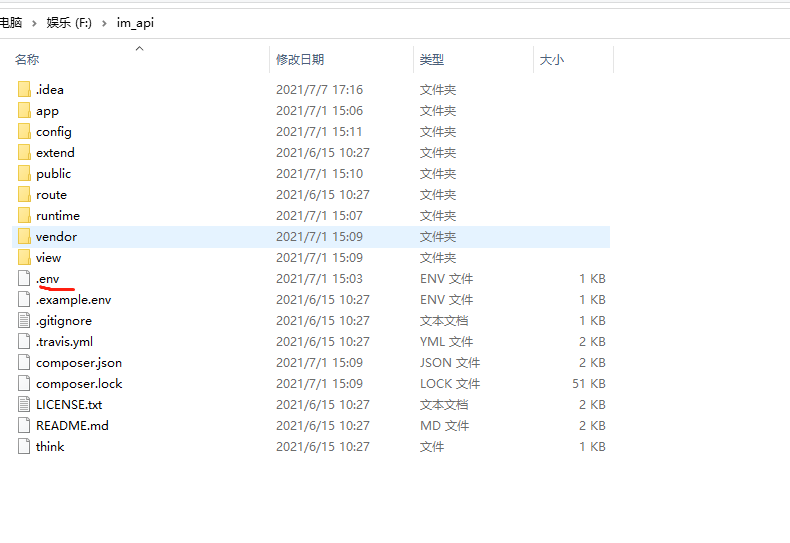
Task: Select the composer.lock file name
Action: coord(79,384)
